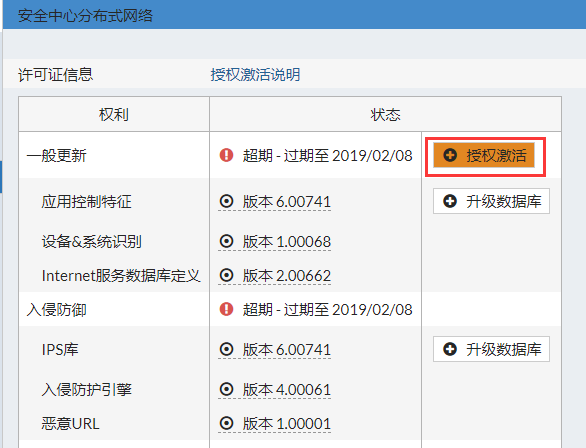Image resolution: width=586 pixels, height=448 pixels.
Task: Open the 授权激活说明 link
Action: point(255,74)
